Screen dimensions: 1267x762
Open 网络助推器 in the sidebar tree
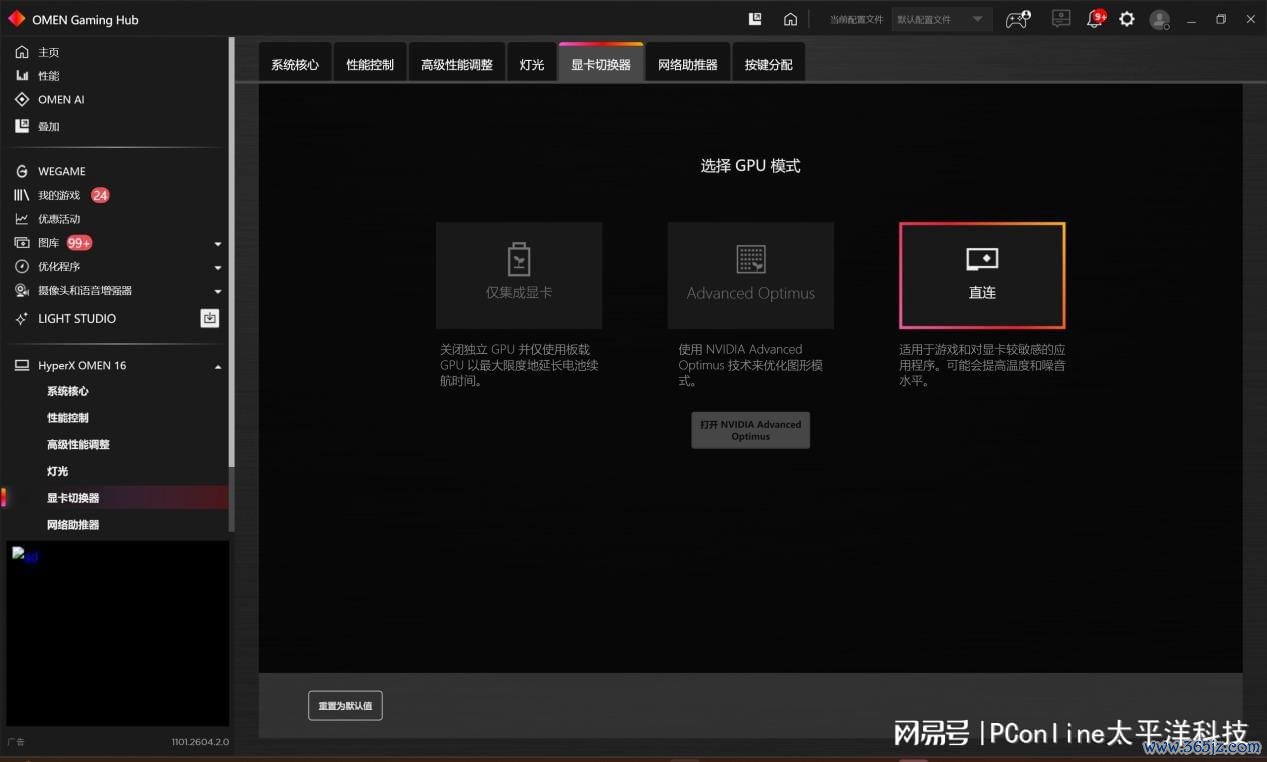73,525
